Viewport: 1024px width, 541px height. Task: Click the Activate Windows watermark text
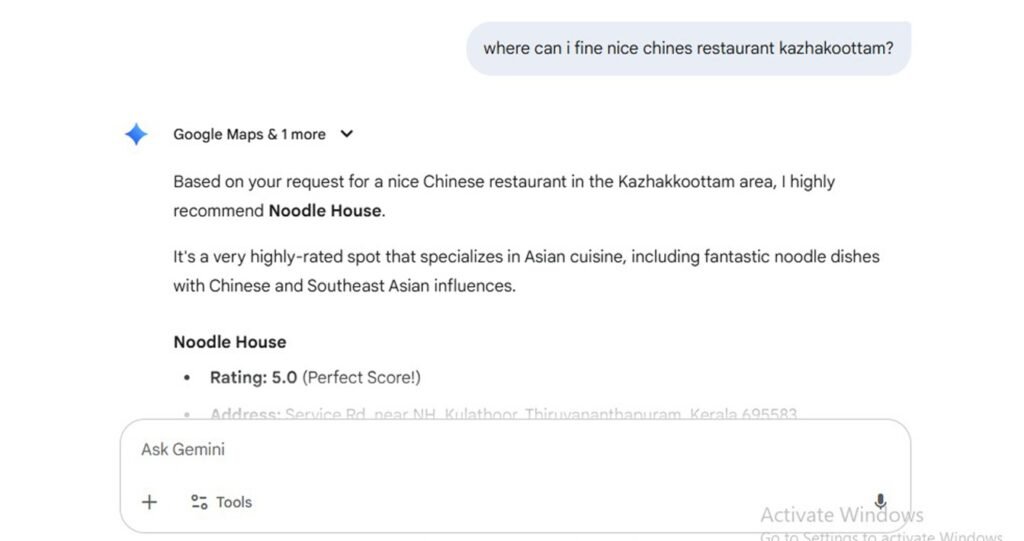[841, 515]
